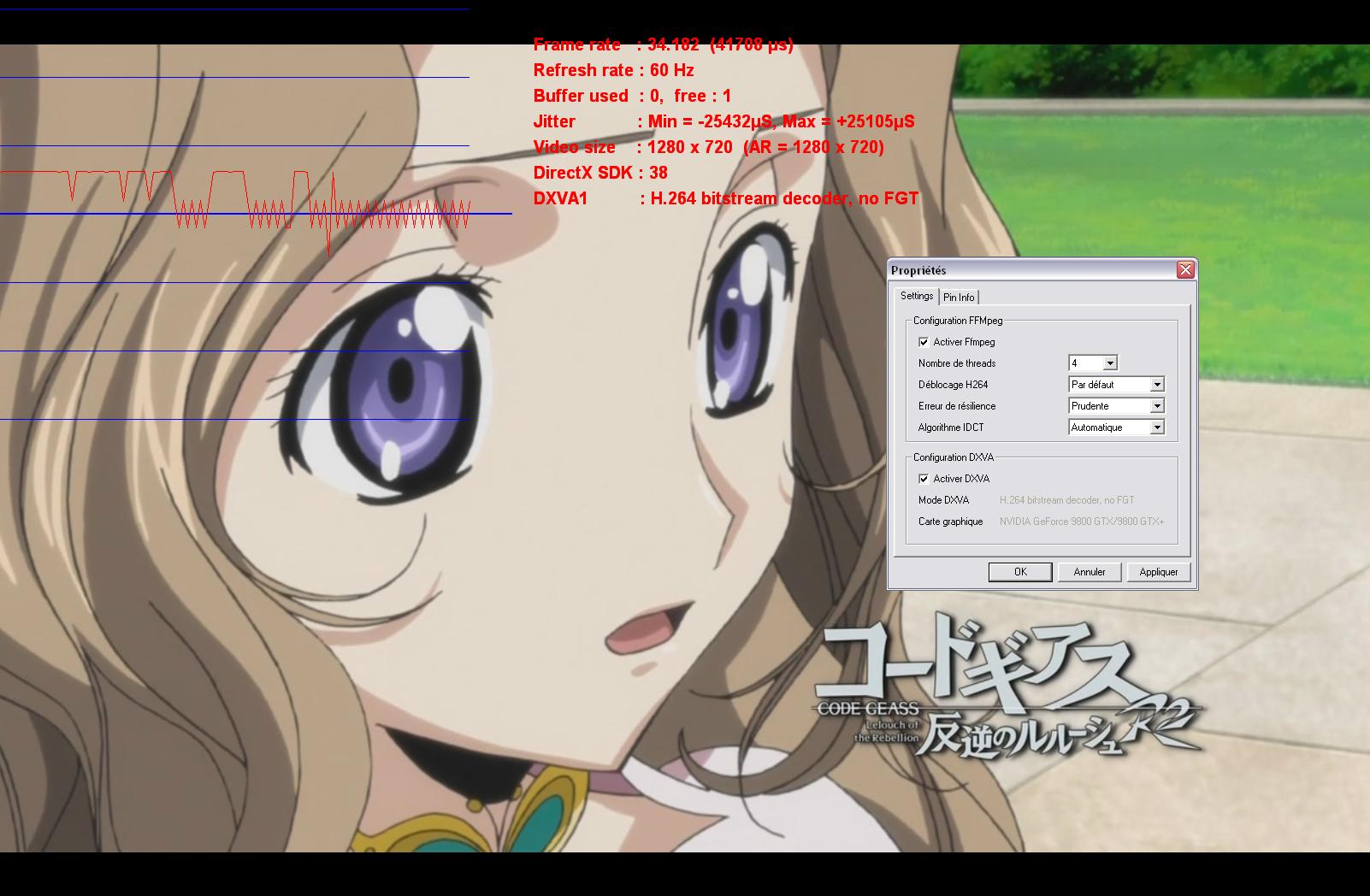Click the 'Configuration DXVA' group label
This screenshot has width=1370, height=896.
tap(954, 457)
